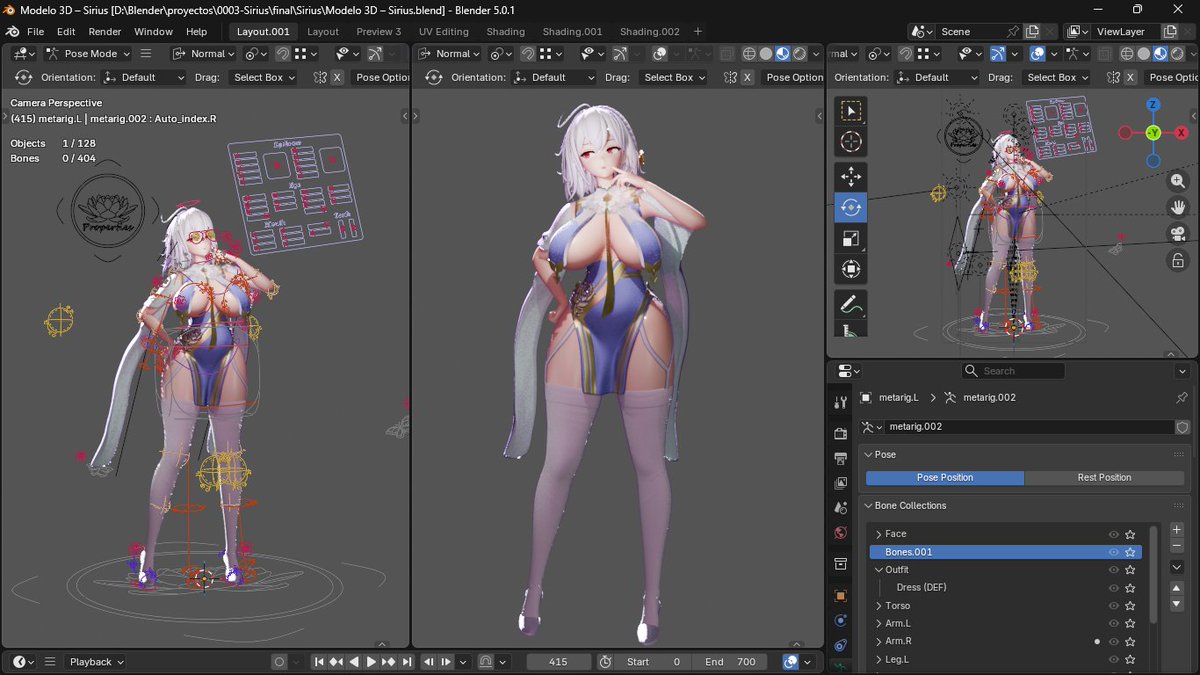Open the Scene properties tab
This screenshot has height=675, width=1200.
pyautogui.click(x=841, y=508)
